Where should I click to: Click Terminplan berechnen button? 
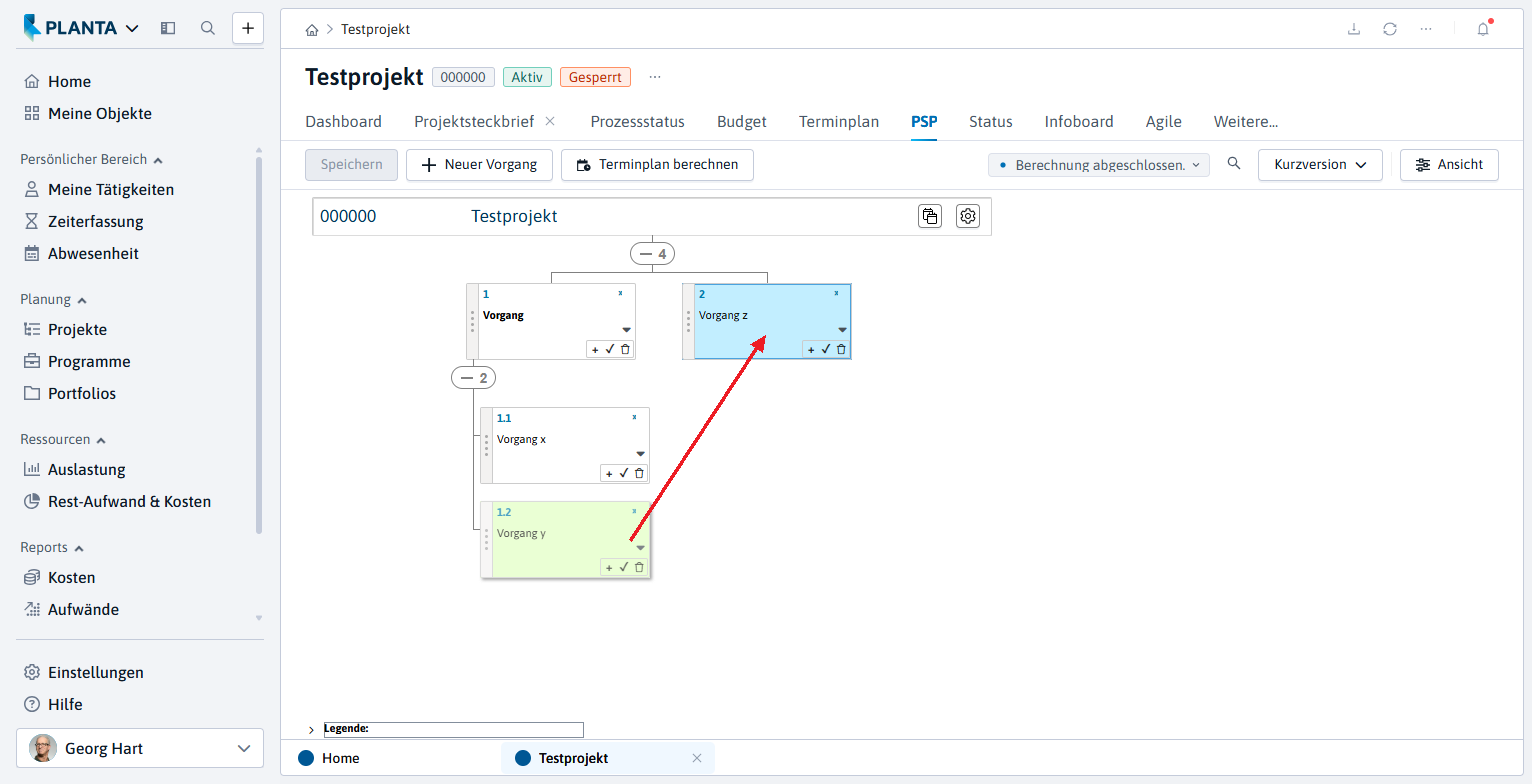pyautogui.click(x=657, y=165)
